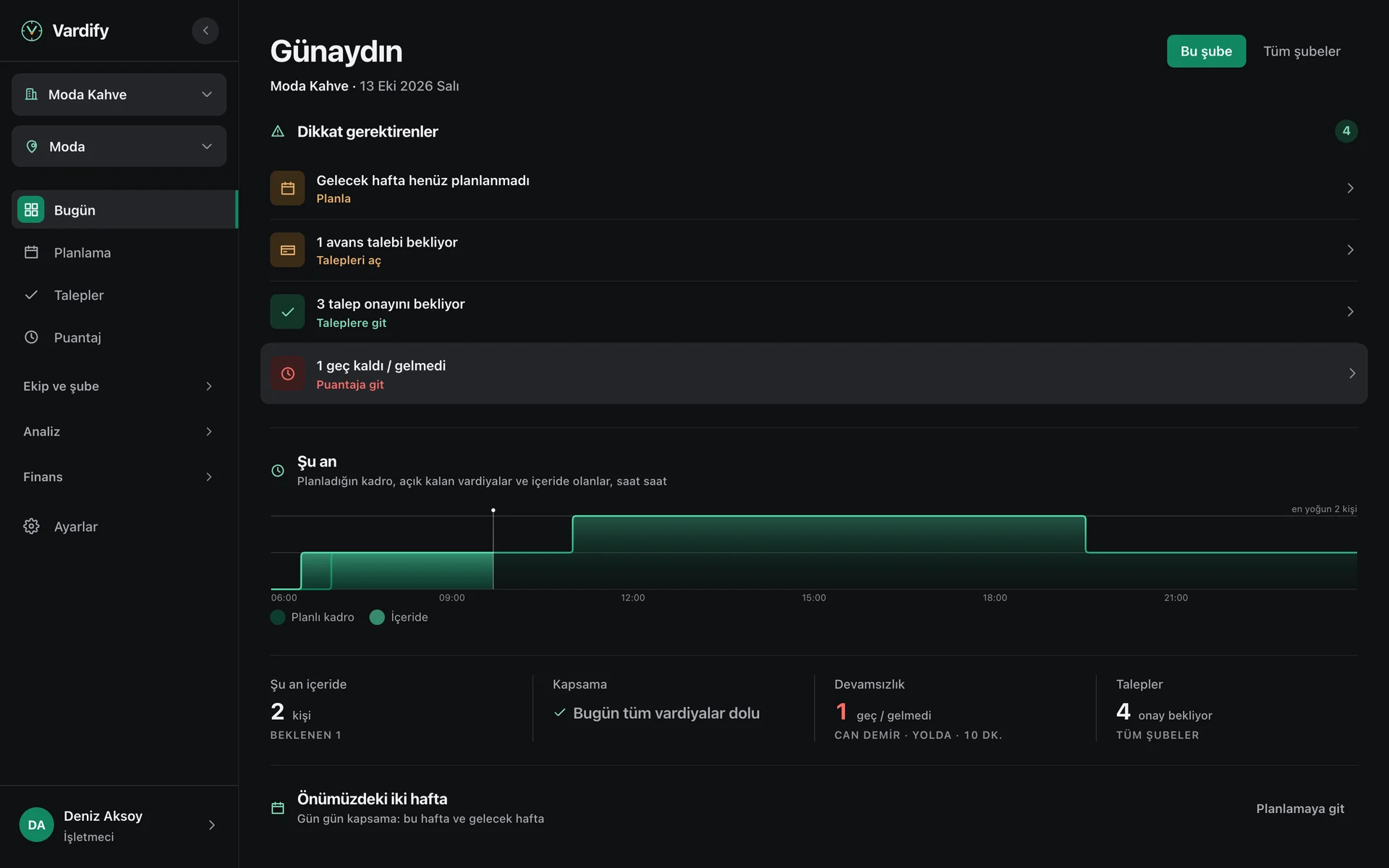This screenshot has width=1389, height=868.
Task: Click the grid icon for Bugün
Action: [x=31, y=210]
